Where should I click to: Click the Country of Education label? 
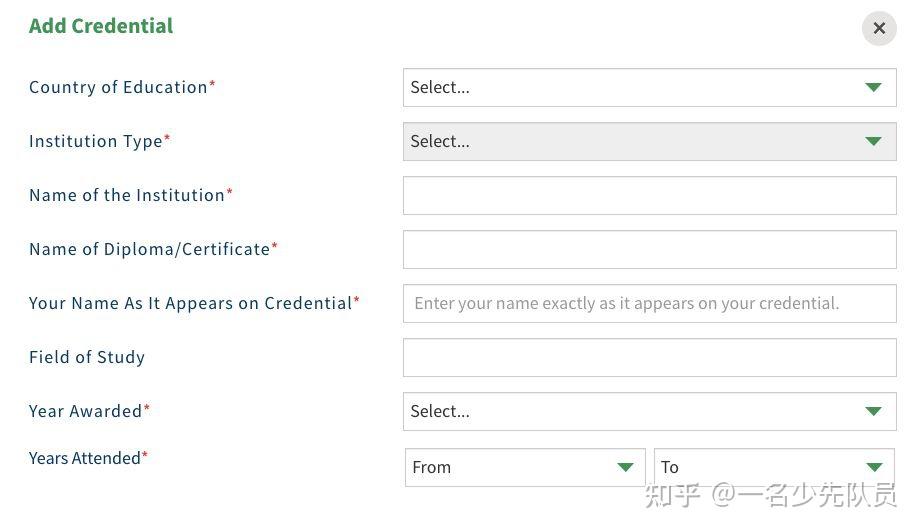pyautogui.click(x=119, y=88)
